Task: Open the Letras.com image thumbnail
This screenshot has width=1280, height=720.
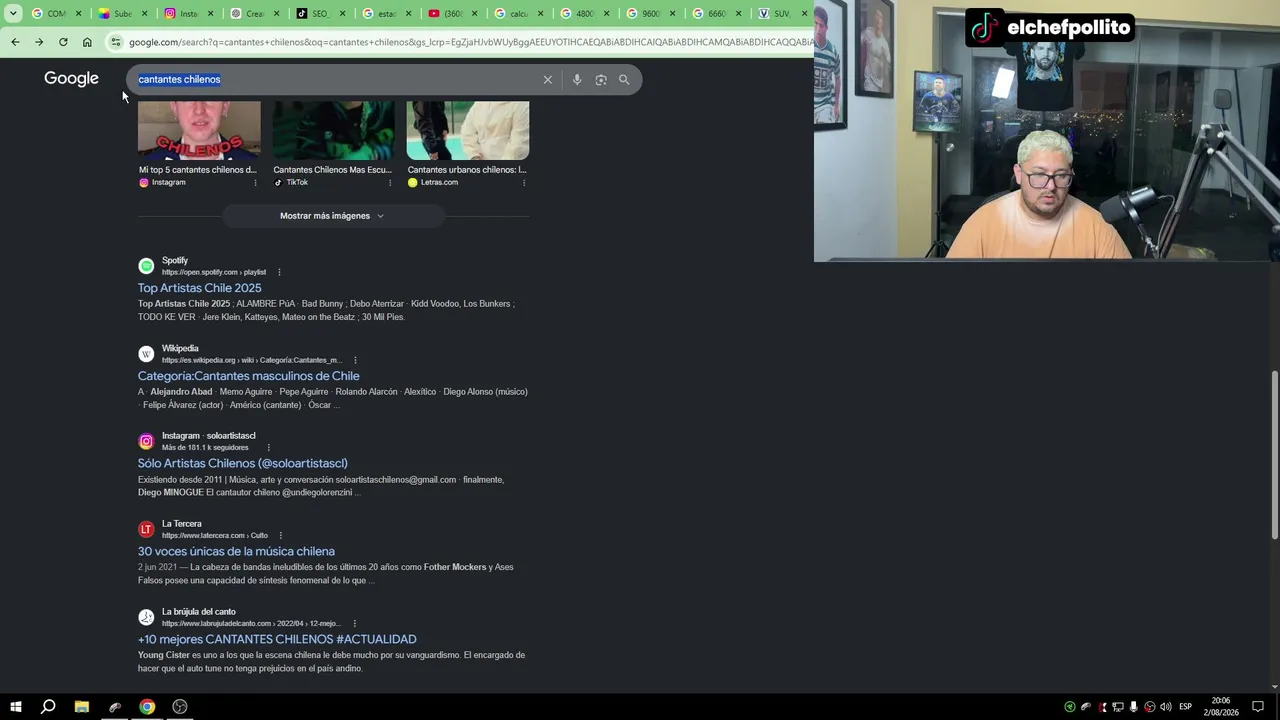Action: [x=468, y=130]
